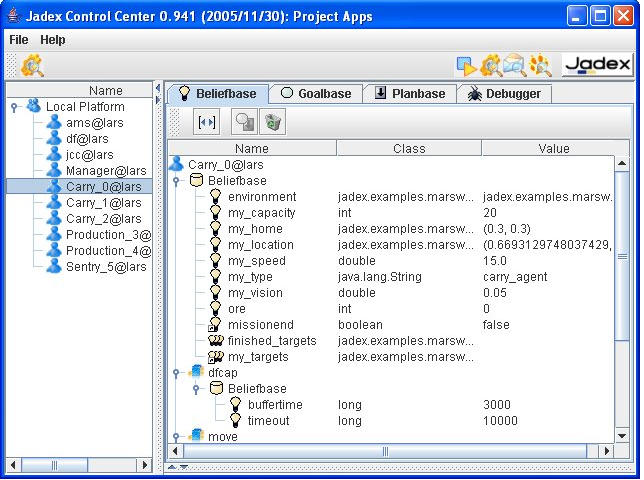Open the Starter tool with the play arrow icon
The image size is (644, 480).
(466, 66)
